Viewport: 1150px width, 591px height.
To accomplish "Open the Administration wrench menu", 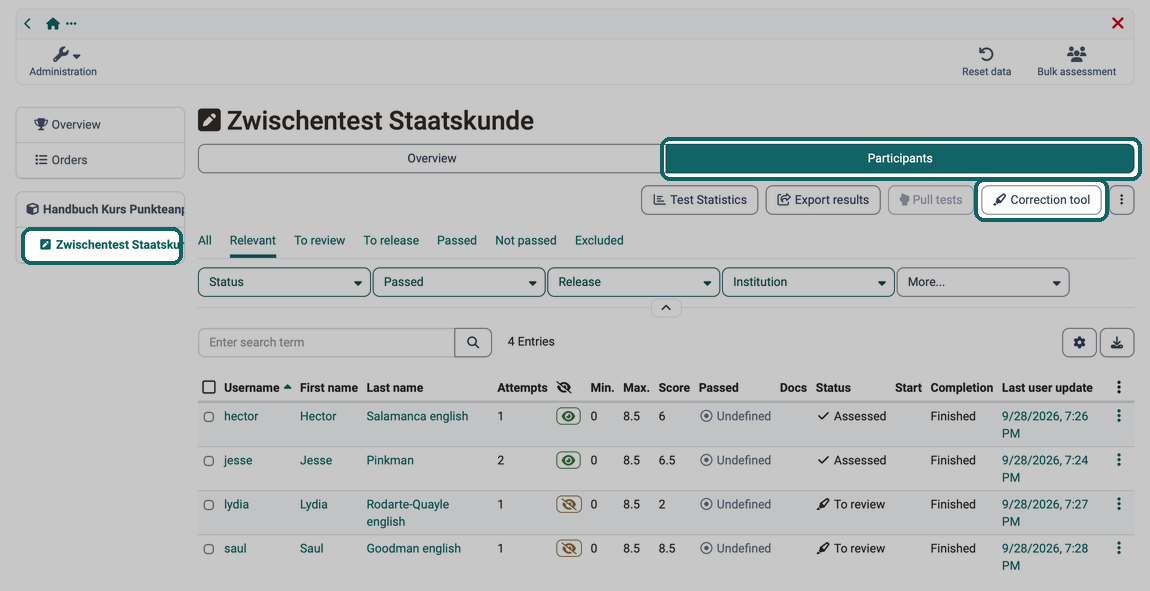I will pos(63,62).
